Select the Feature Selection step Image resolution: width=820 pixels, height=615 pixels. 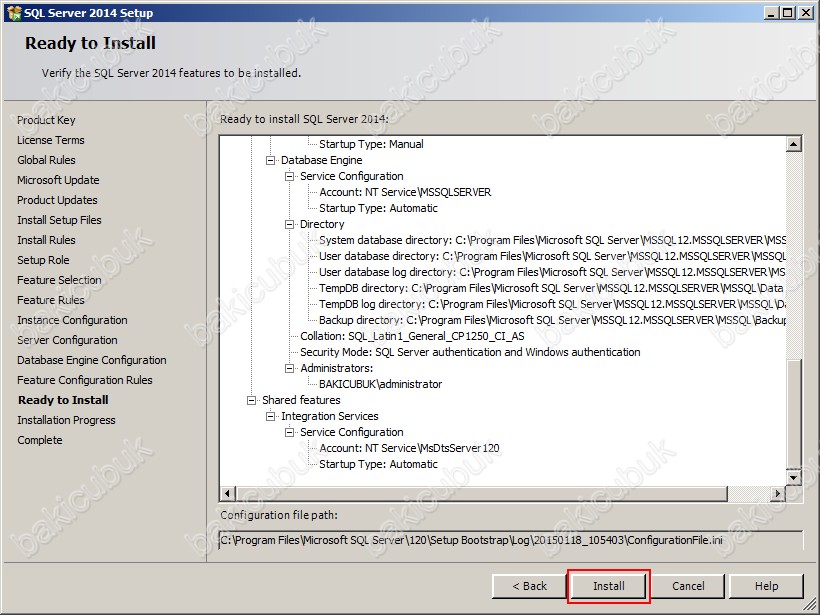click(x=59, y=280)
